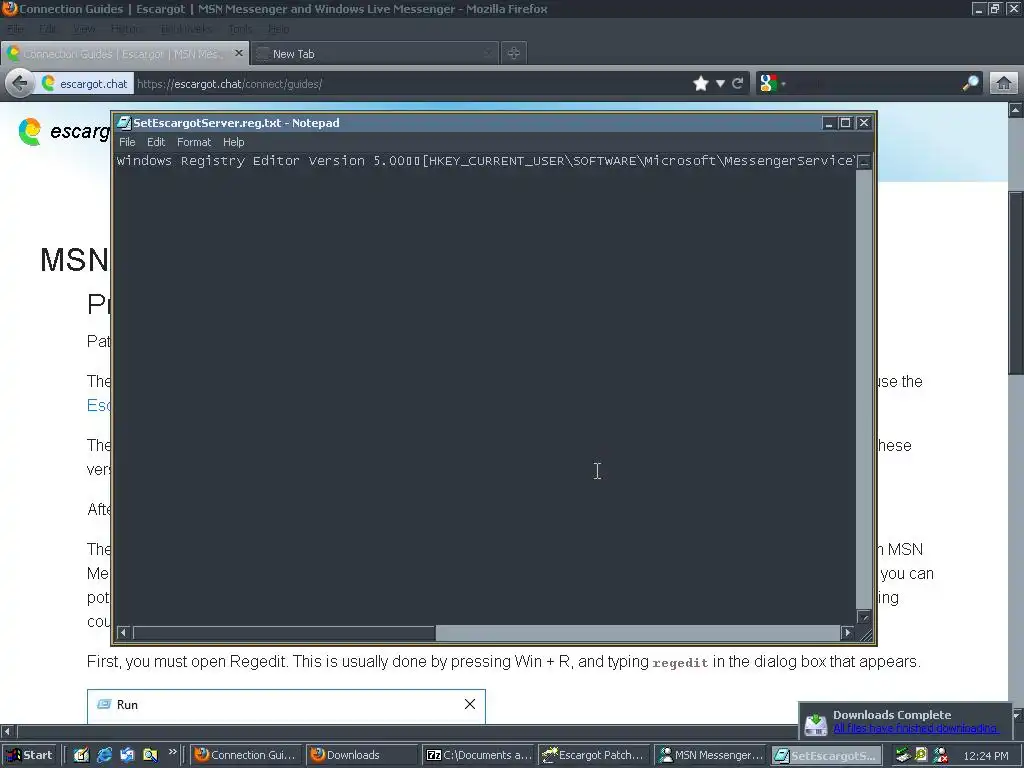Click the Notepad title bar icon

[123, 123]
